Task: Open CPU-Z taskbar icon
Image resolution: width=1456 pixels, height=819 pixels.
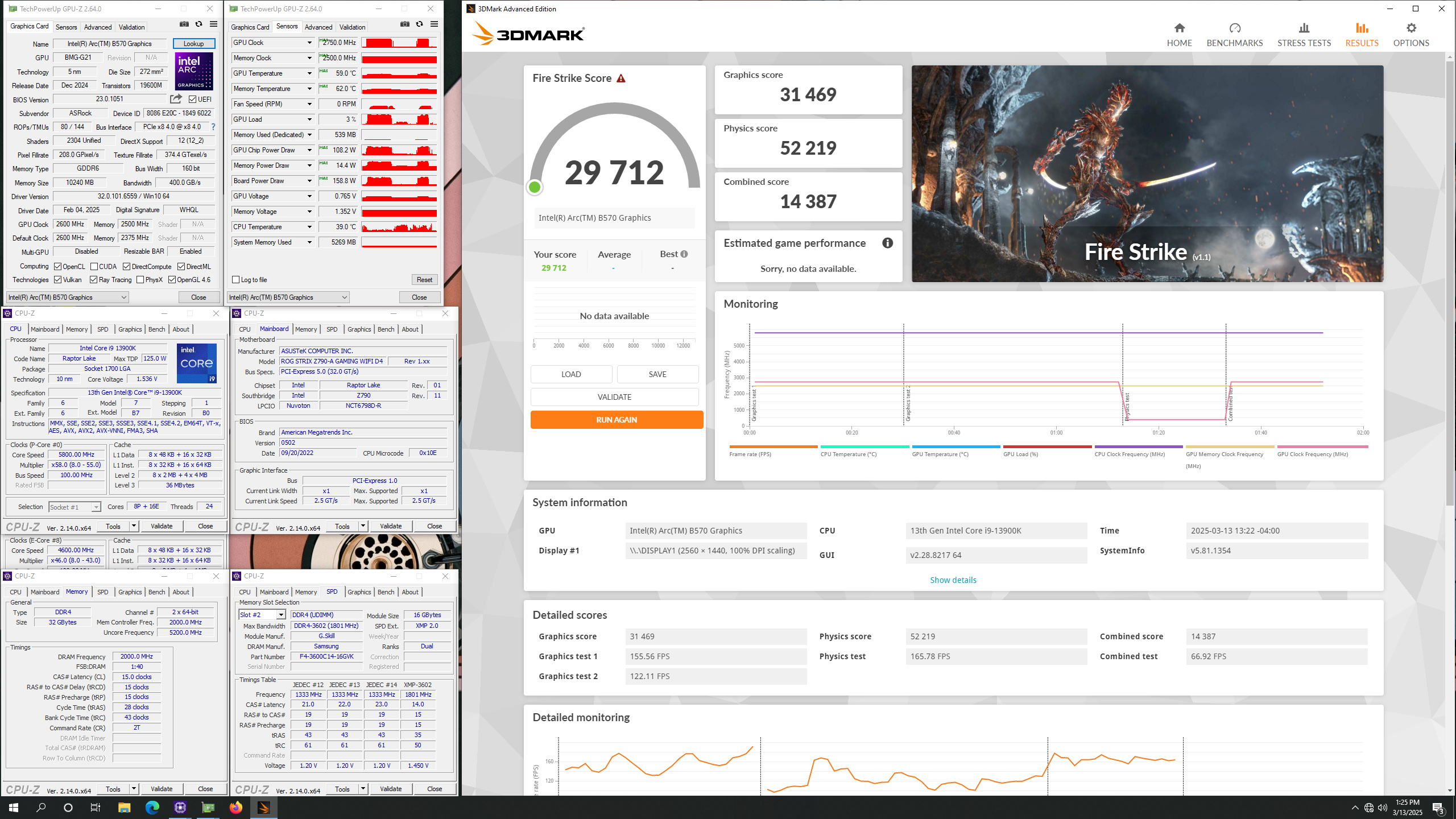Action: pos(180,808)
